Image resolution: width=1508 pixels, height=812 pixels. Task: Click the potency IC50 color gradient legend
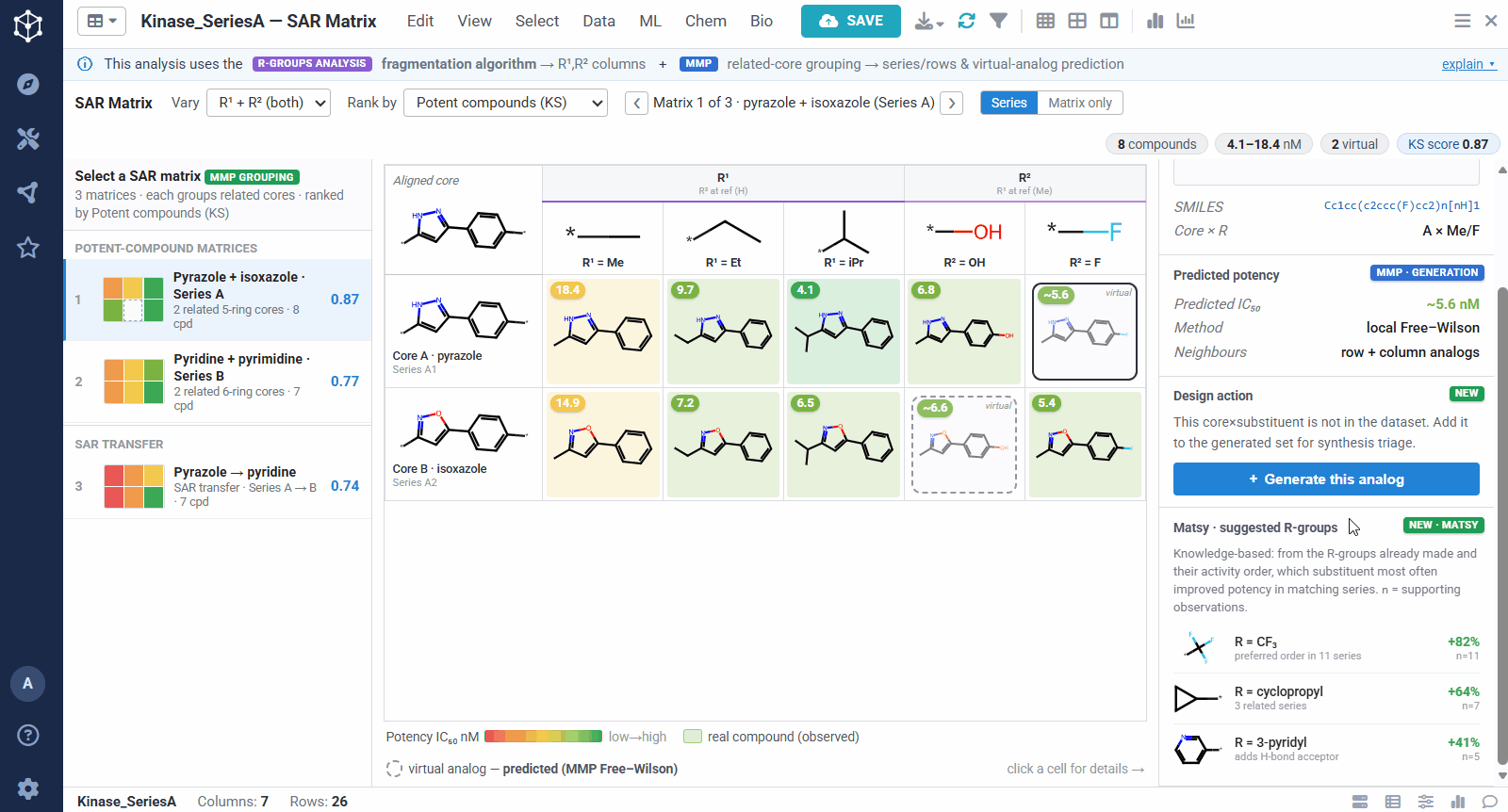pyautogui.click(x=543, y=737)
